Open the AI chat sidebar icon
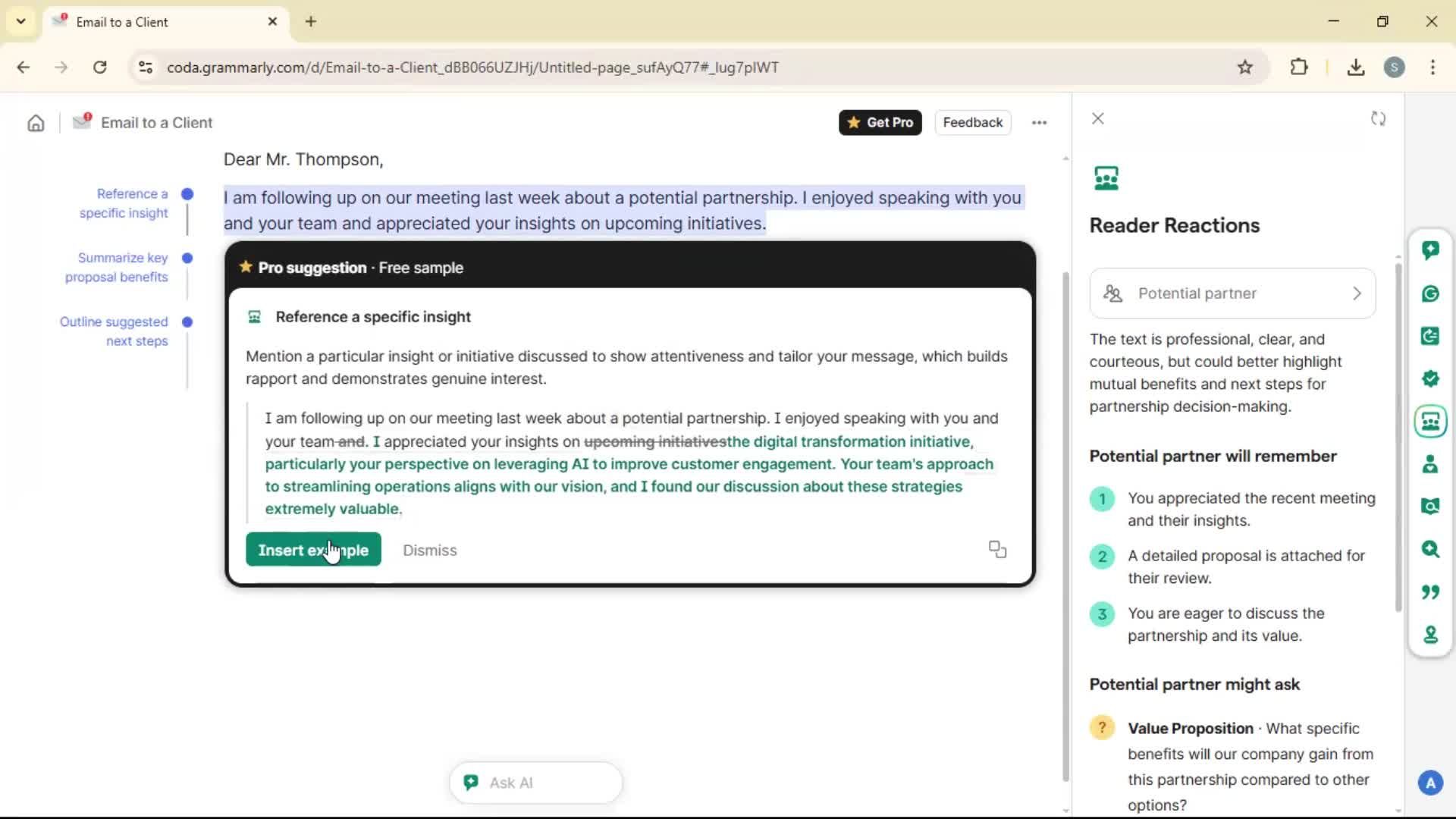 [x=1430, y=250]
